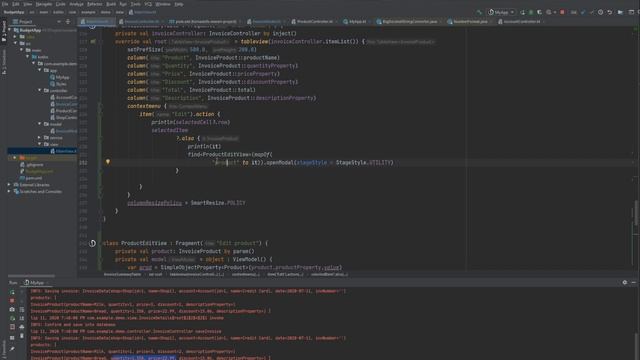The image size is (640, 360).
Task: Select pom.xml in project tree
Action: click(x=31, y=178)
